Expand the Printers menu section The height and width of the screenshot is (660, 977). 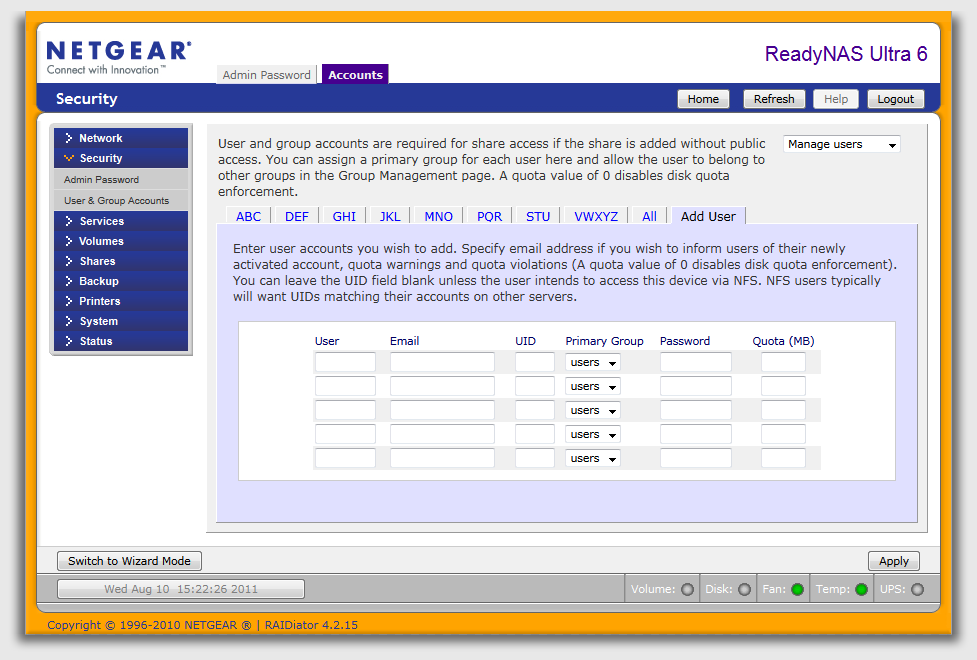coord(121,301)
